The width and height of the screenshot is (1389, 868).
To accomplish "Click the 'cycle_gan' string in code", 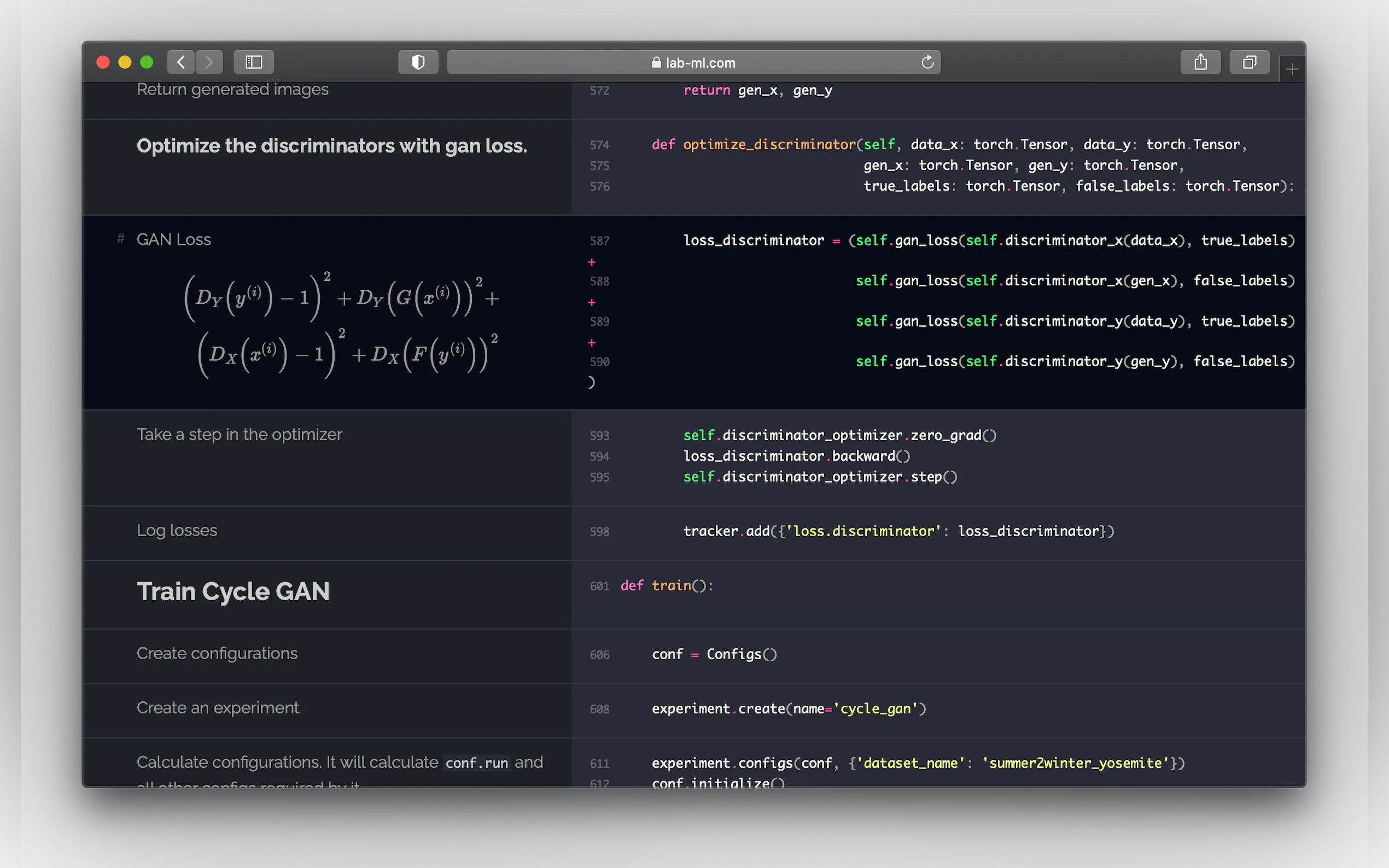I will pos(875,709).
